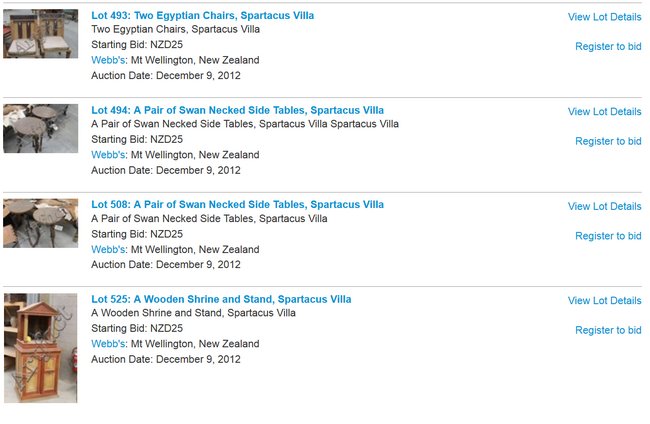
Task: Click the Lot 508 side tables thumbnail
Action: click(x=41, y=223)
